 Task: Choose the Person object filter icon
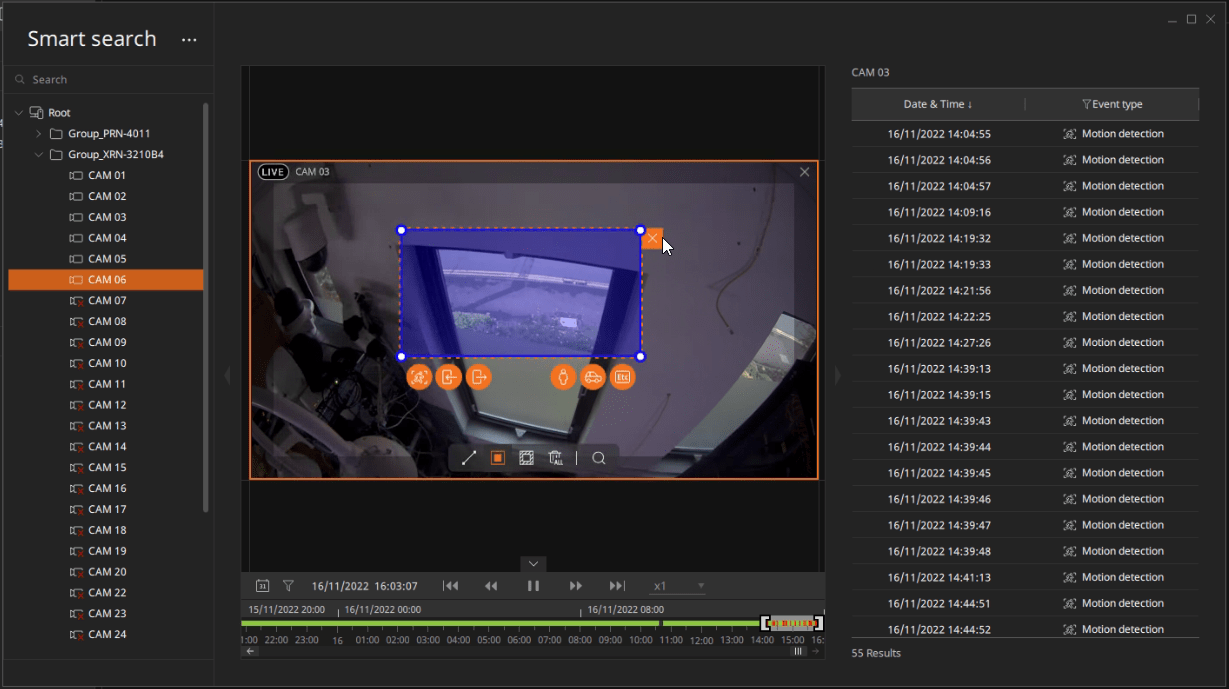point(563,377)
